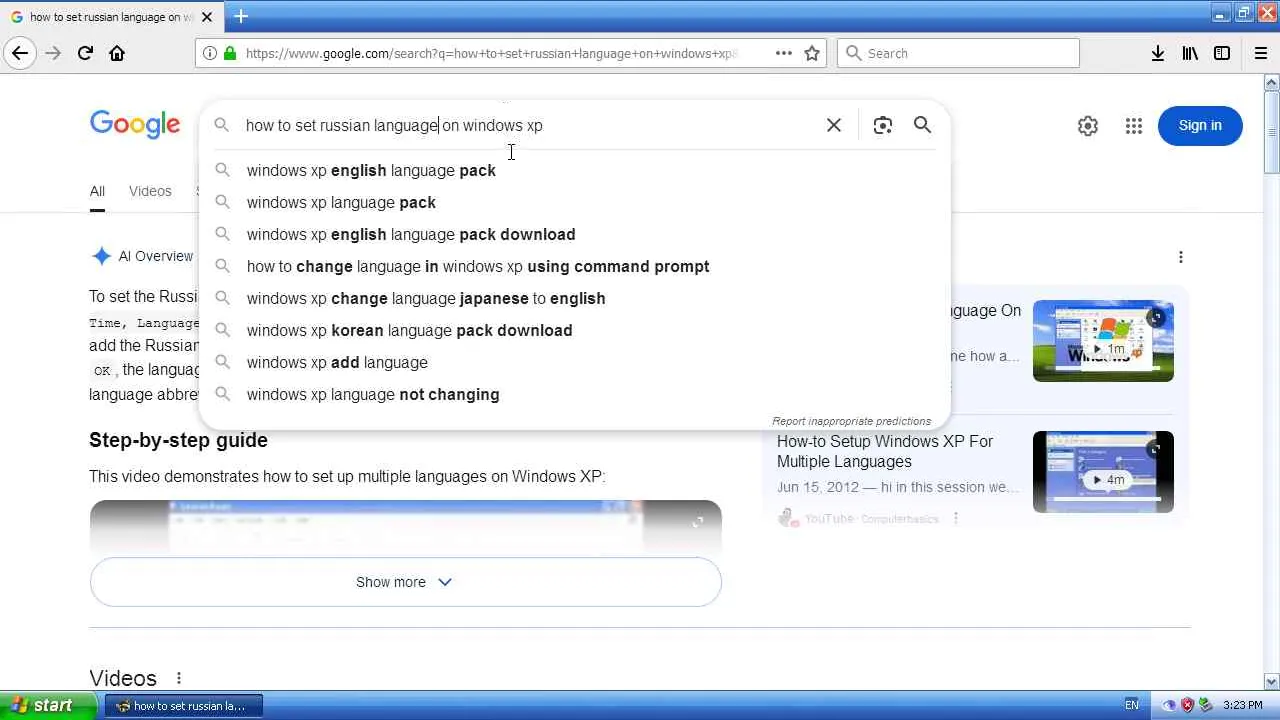Sign in to Google
Image resolution: width=1280 pixels, height=720 pixels.
(1200, 126)
